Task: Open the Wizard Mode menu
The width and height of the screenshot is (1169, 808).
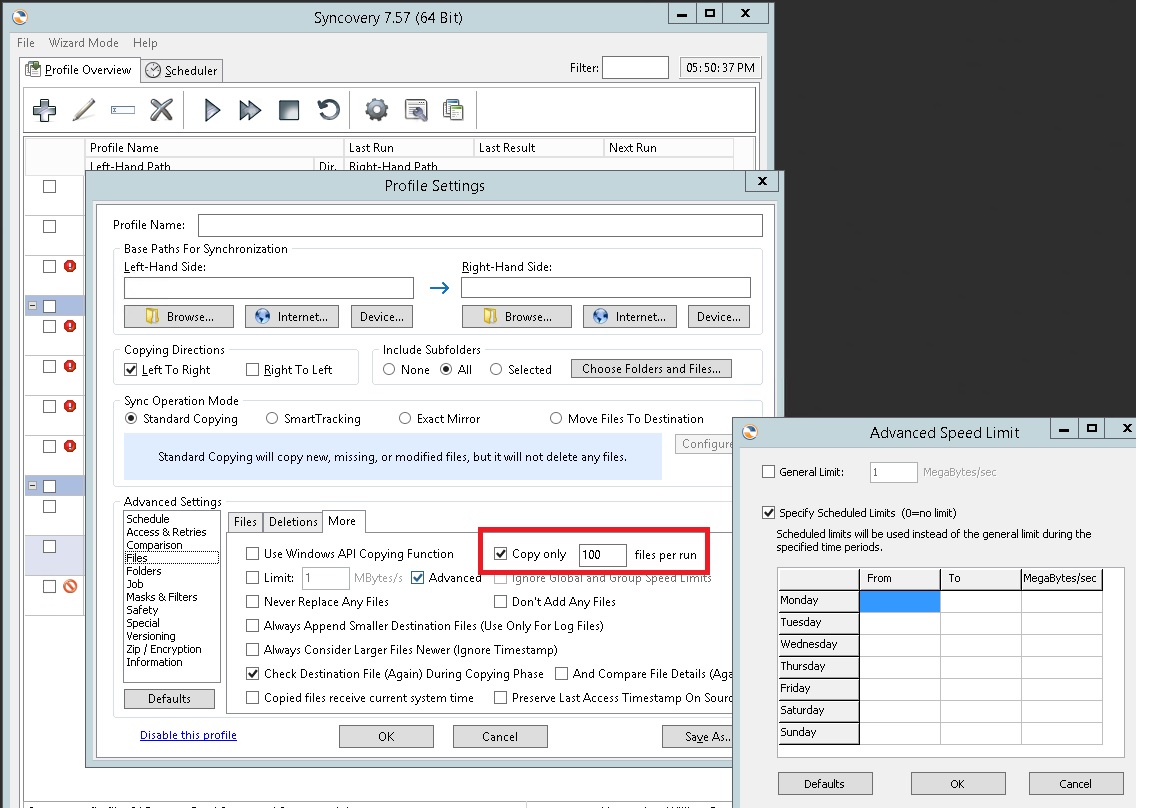Action: pos(84,42)
